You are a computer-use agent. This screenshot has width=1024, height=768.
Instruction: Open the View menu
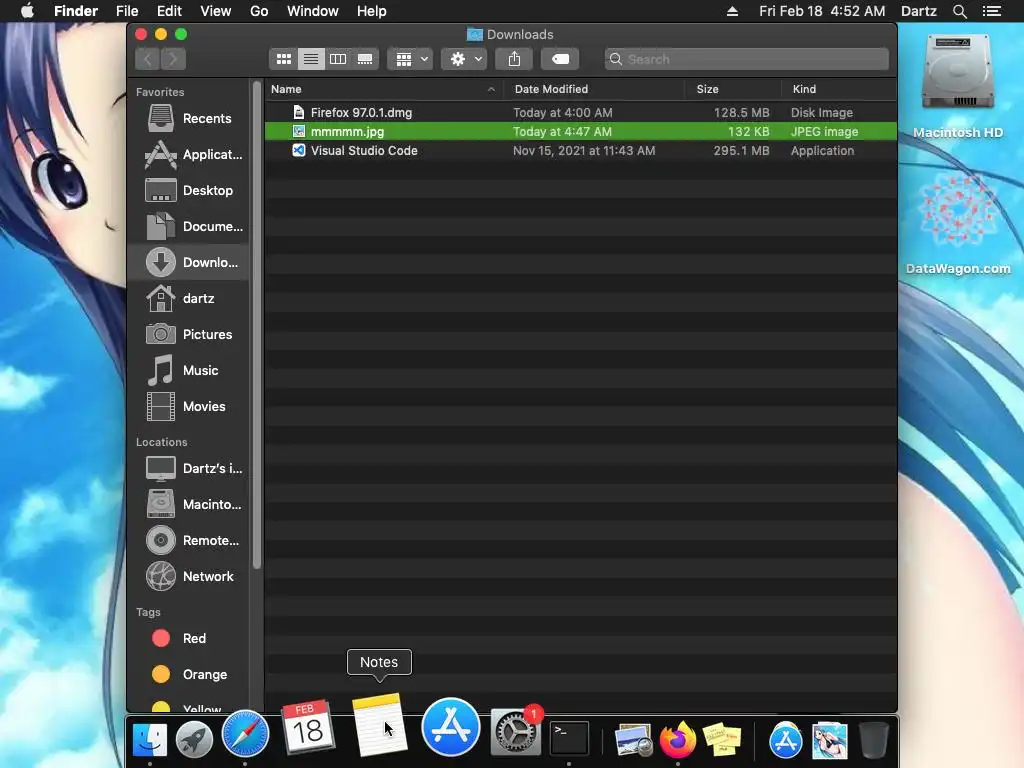pyautogui.click(x=216, y=11)
